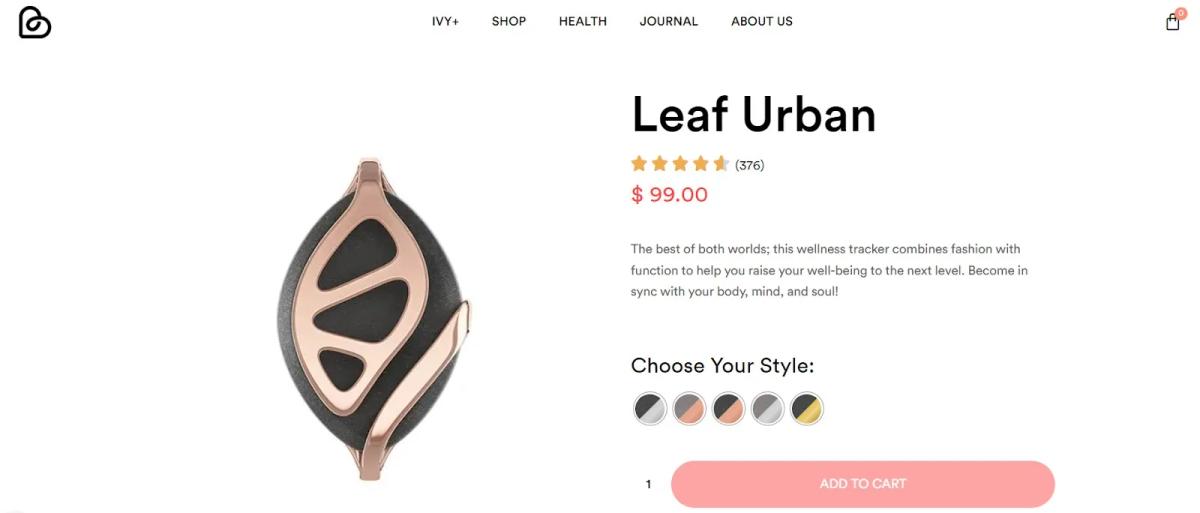
Task: Click the $ 99.00 price text
Action: tap(669, 195)
